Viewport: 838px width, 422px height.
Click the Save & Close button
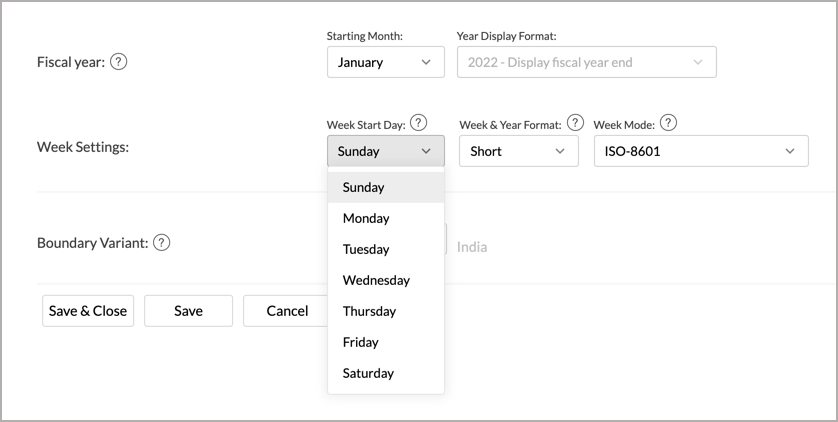point(88,311)
